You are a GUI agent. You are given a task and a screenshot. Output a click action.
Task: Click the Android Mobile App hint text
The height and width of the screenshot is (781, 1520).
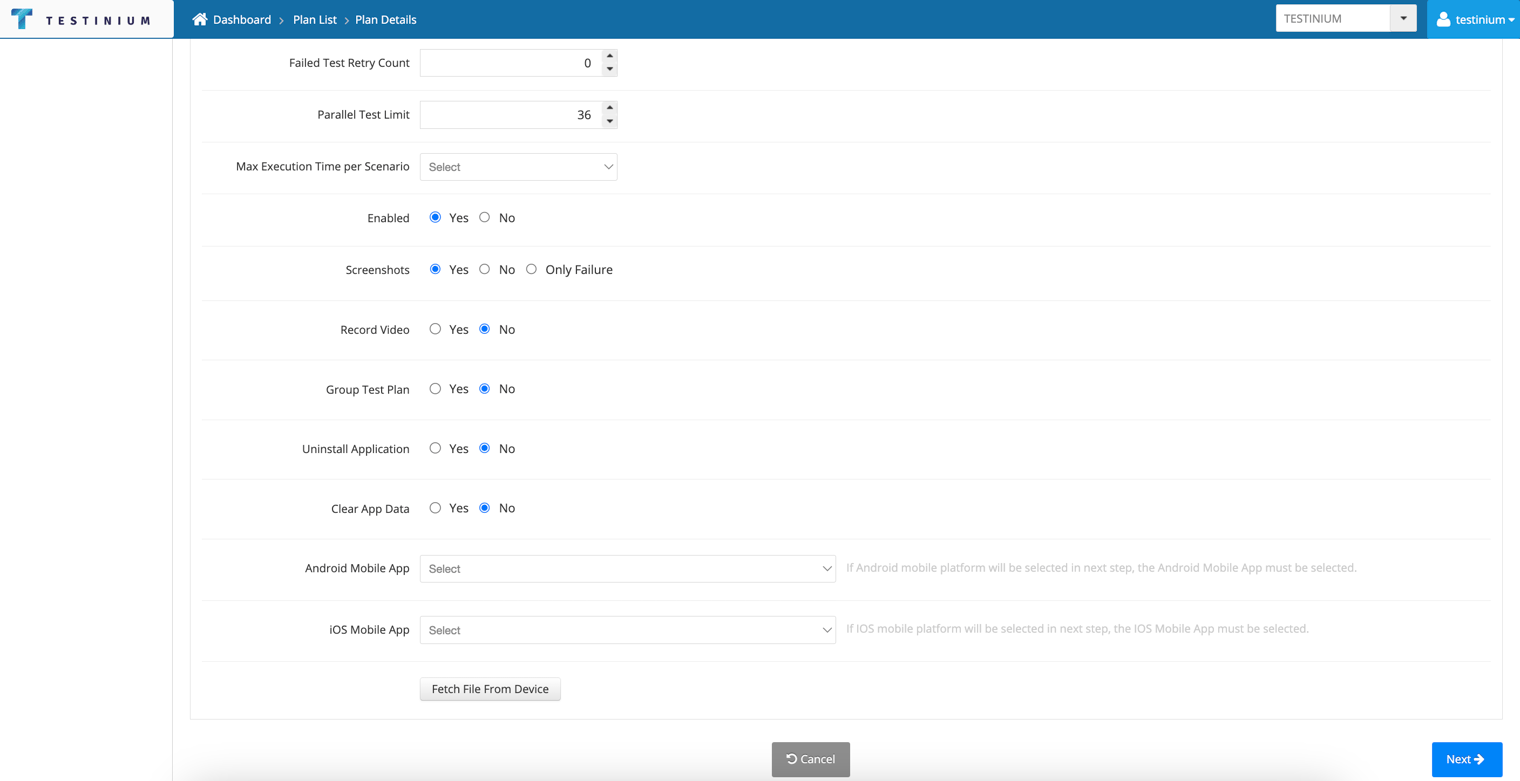(x=1101, y=568)
